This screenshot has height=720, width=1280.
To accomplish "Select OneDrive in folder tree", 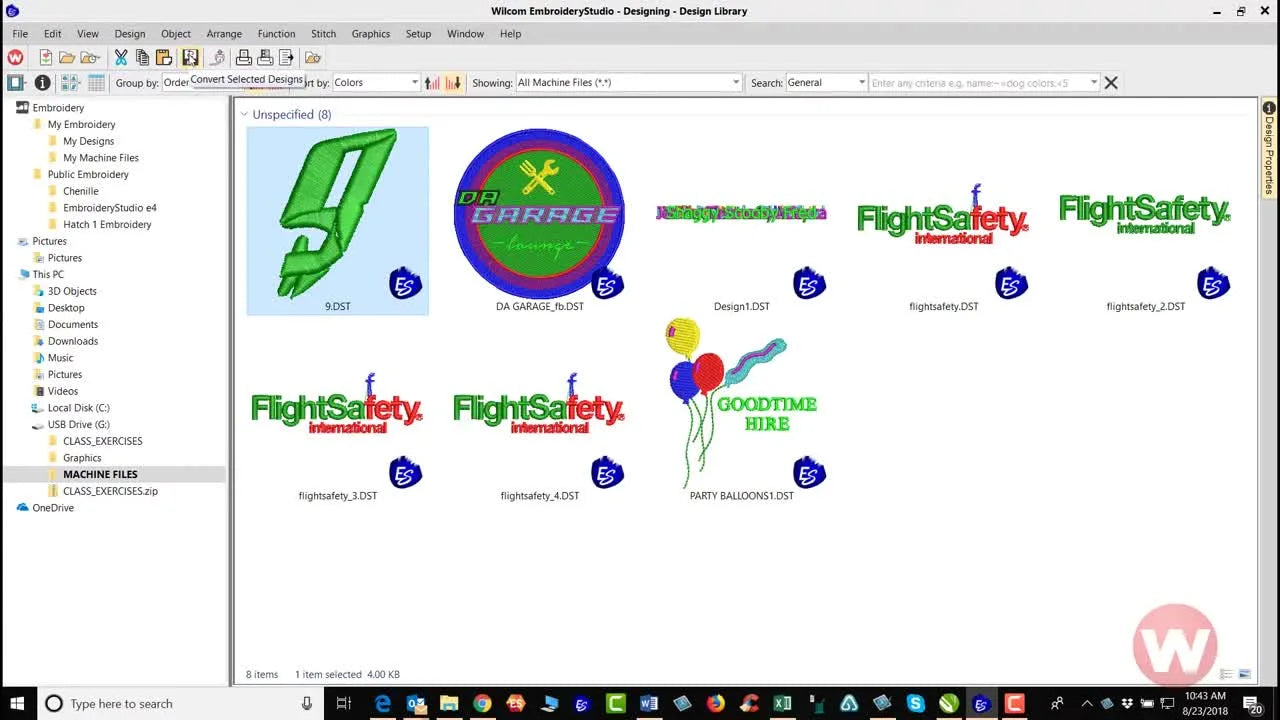I will click(52, 508).
